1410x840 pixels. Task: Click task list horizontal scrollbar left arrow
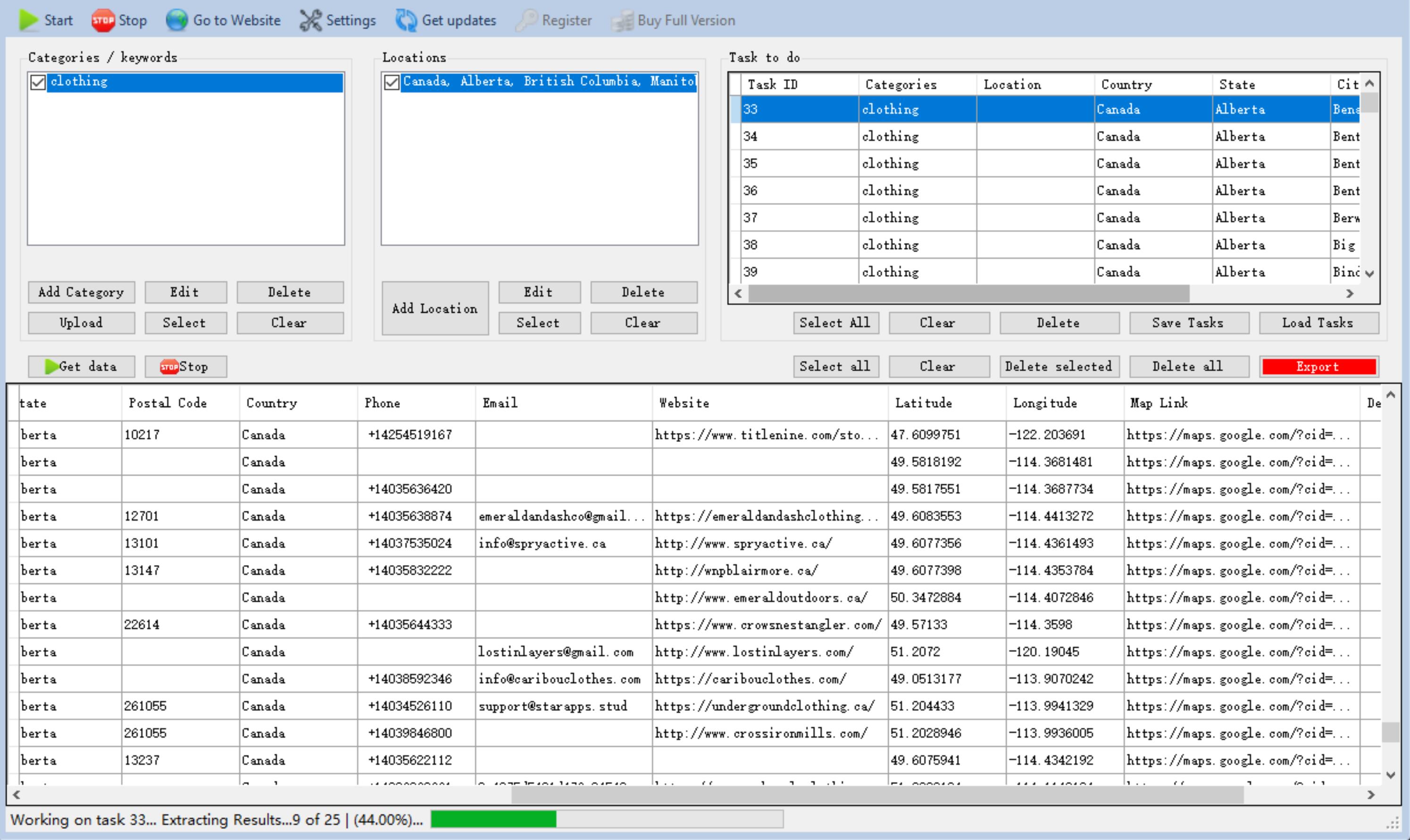(738, 293)
